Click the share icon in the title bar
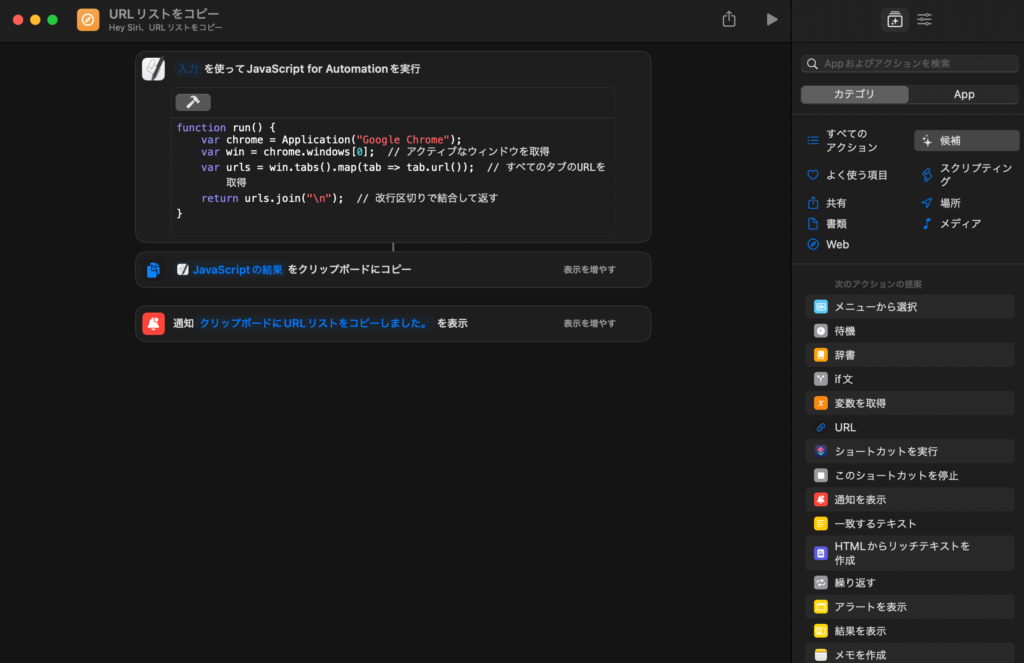This screenshot has width=1024, height=663. 729,19
